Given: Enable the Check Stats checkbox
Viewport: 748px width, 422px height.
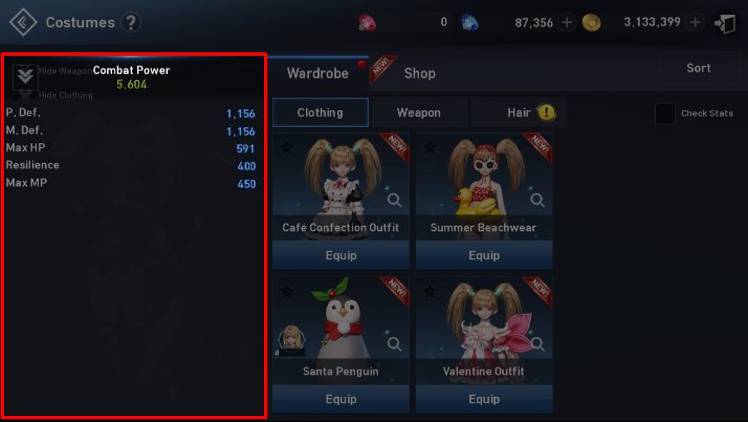Looking at the screenshot, I should [665, 113].
